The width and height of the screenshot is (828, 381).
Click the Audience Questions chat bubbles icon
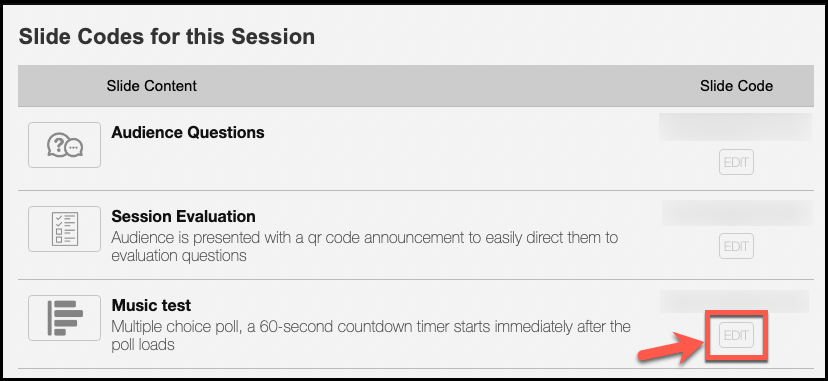(x=64, y=145)
